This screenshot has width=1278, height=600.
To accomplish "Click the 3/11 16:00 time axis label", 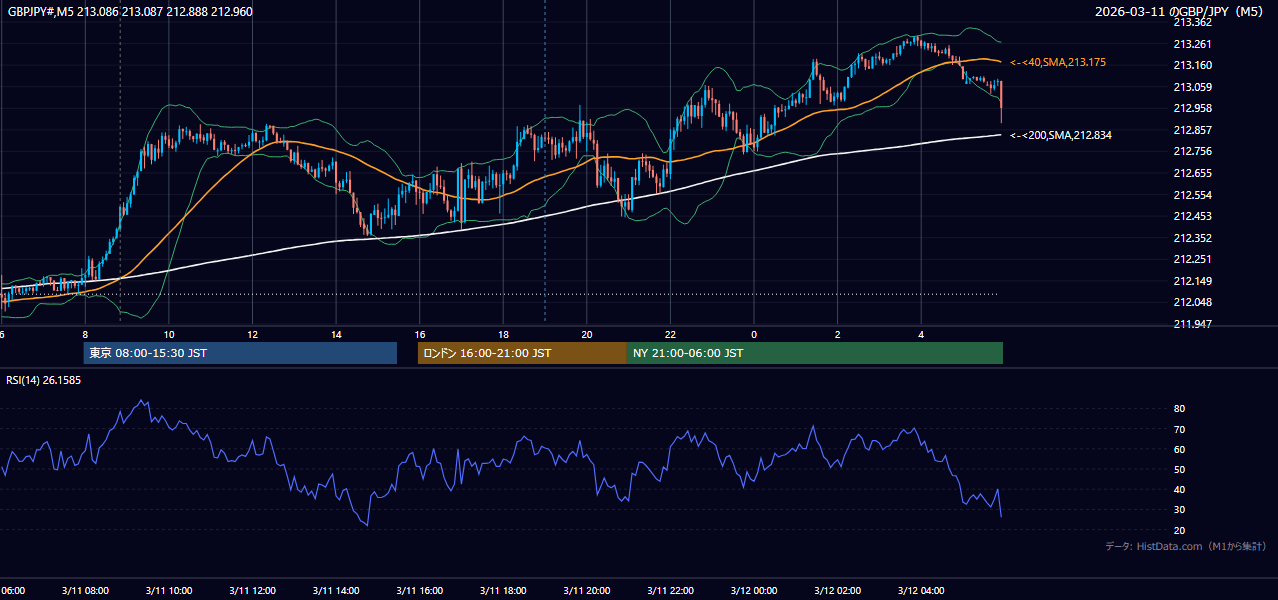I will pyautogui.click(x=420, y=591).
